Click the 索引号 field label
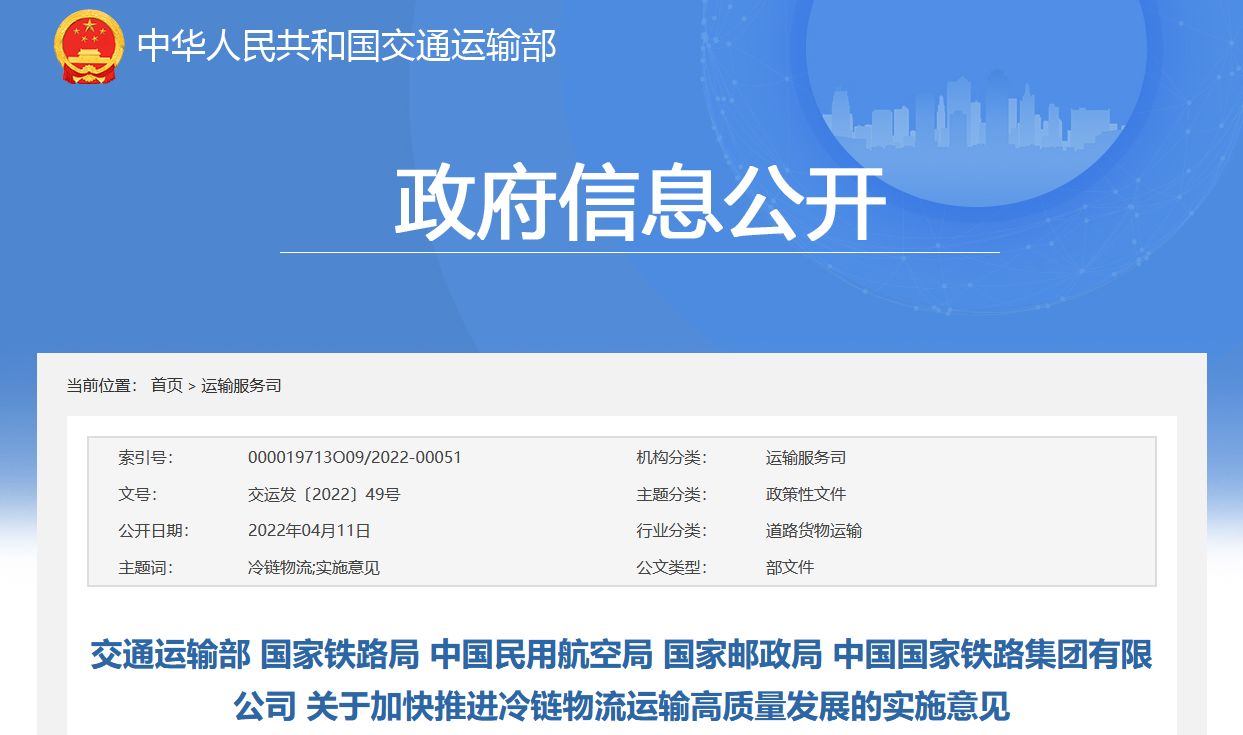 [x=145, y=458]
